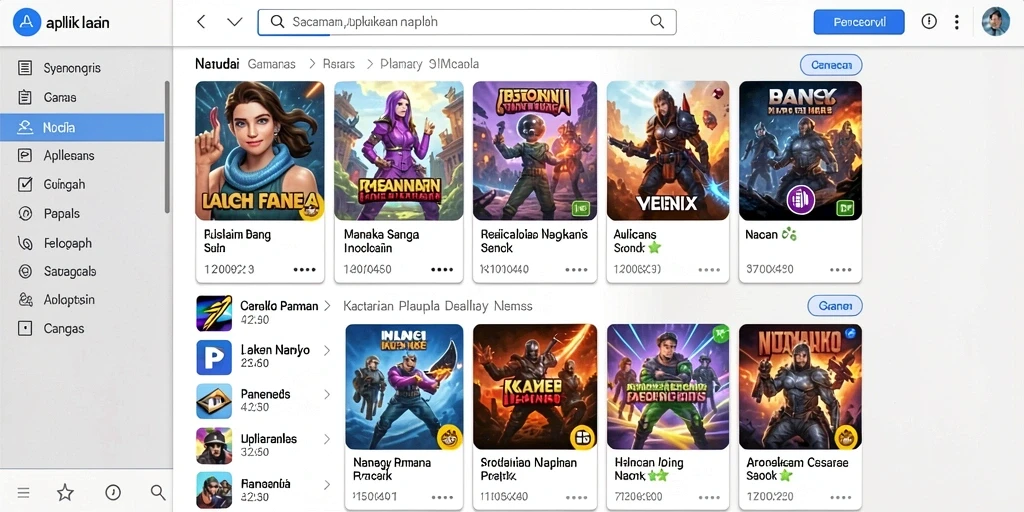The image size is (1024, 512).
Task: Open the LALCH FANEA game thumbnail
Action: (x=260, y=150)
